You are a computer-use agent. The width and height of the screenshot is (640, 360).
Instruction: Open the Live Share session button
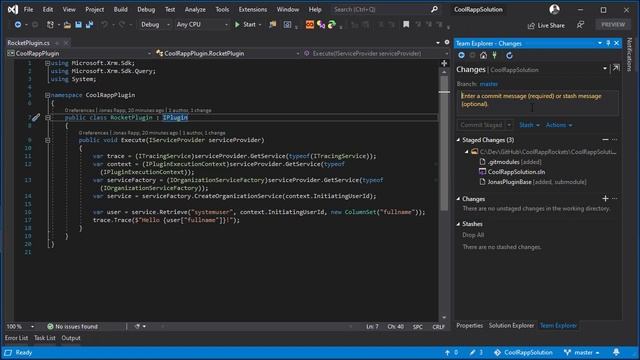pos(546,25)
